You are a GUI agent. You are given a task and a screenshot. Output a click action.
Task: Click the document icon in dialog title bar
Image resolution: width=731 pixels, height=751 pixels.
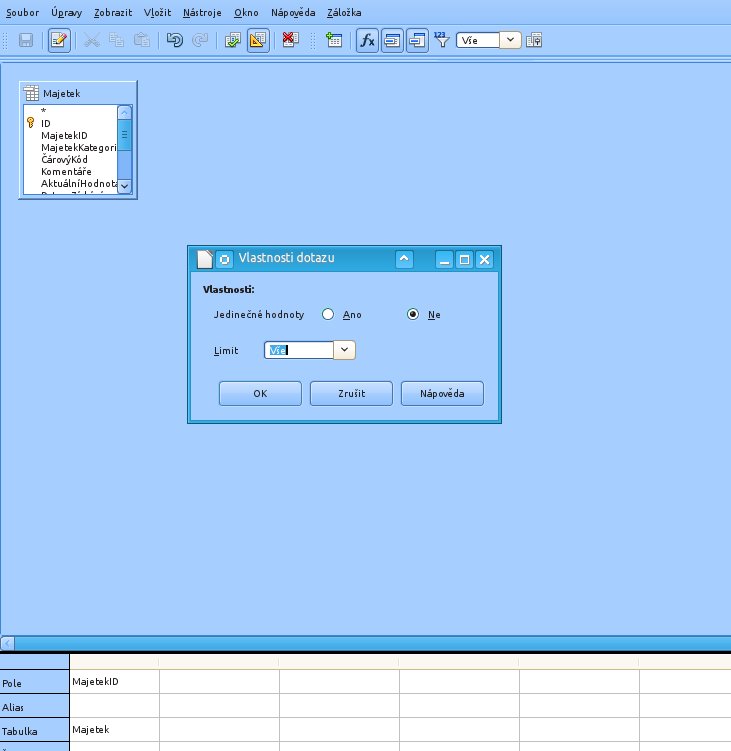[205, 259]
